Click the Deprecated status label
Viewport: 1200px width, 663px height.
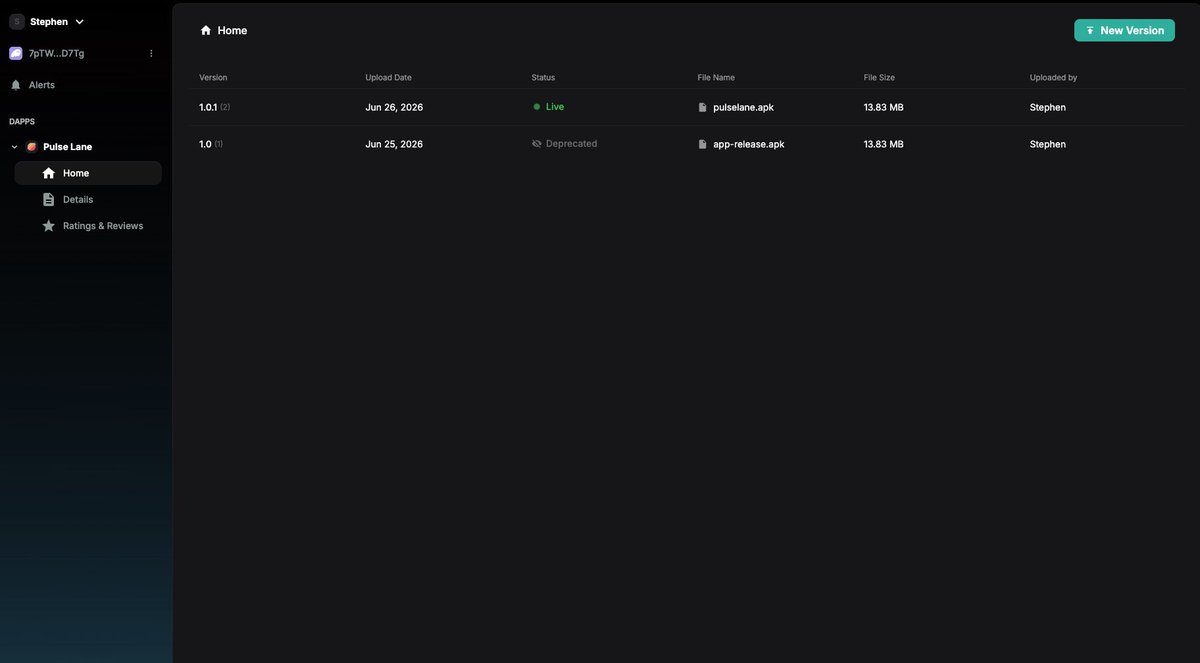click(x=571, y=144)
